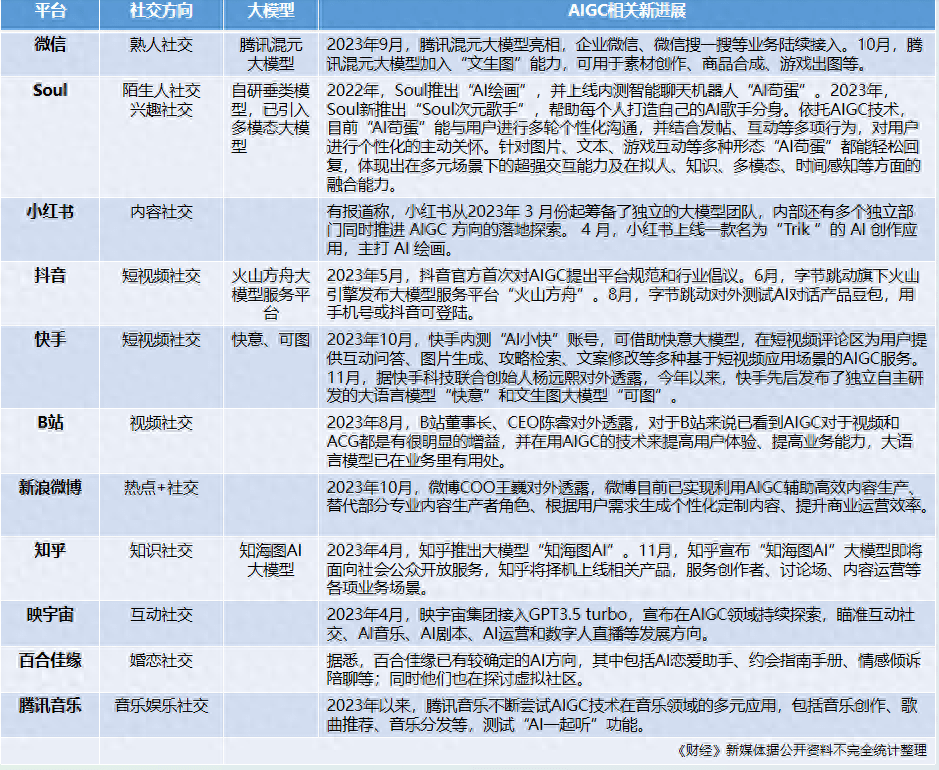The width and height of the screenshot is (939, 770).
Task: Click the 映宇宙 text mentioning GPT3.5 turbo
Action: (x=621, y=624)
